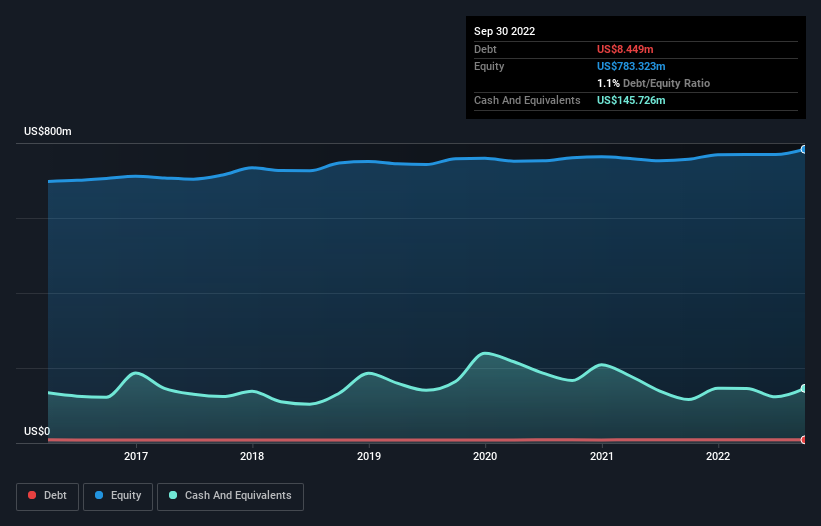Click the 2019 axis label
Screen dimensions: 821x526
pyautogui.click(x=369, y=456)
